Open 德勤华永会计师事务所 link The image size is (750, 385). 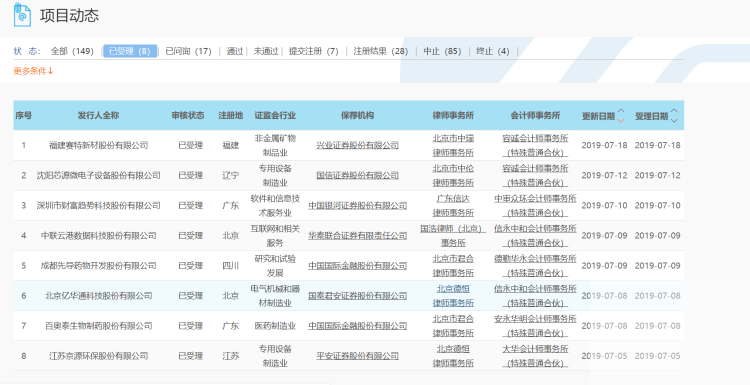pyautogui.click(x=535, y=265)
